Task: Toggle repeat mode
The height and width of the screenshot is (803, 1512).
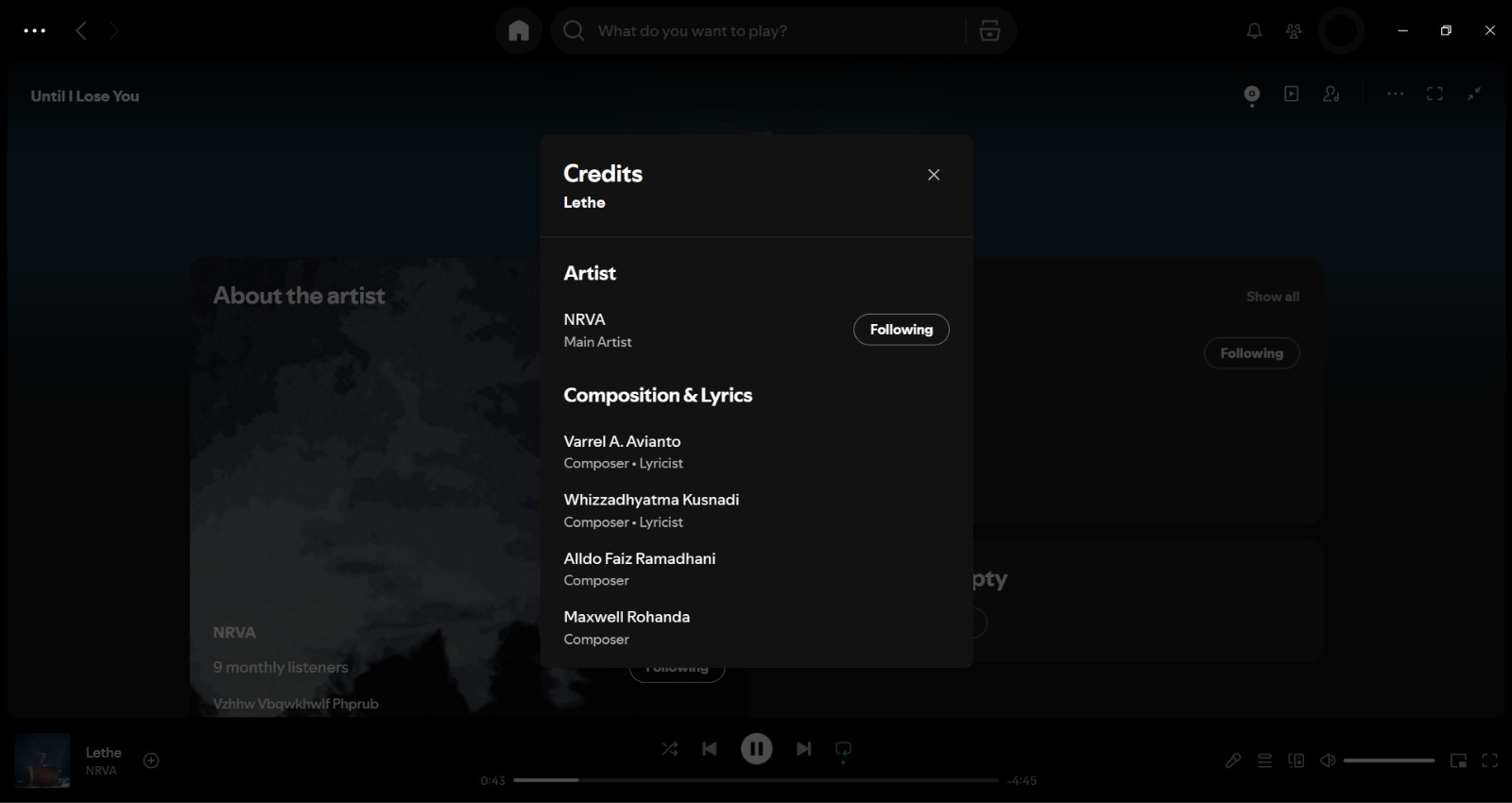Action: point(844,750)
